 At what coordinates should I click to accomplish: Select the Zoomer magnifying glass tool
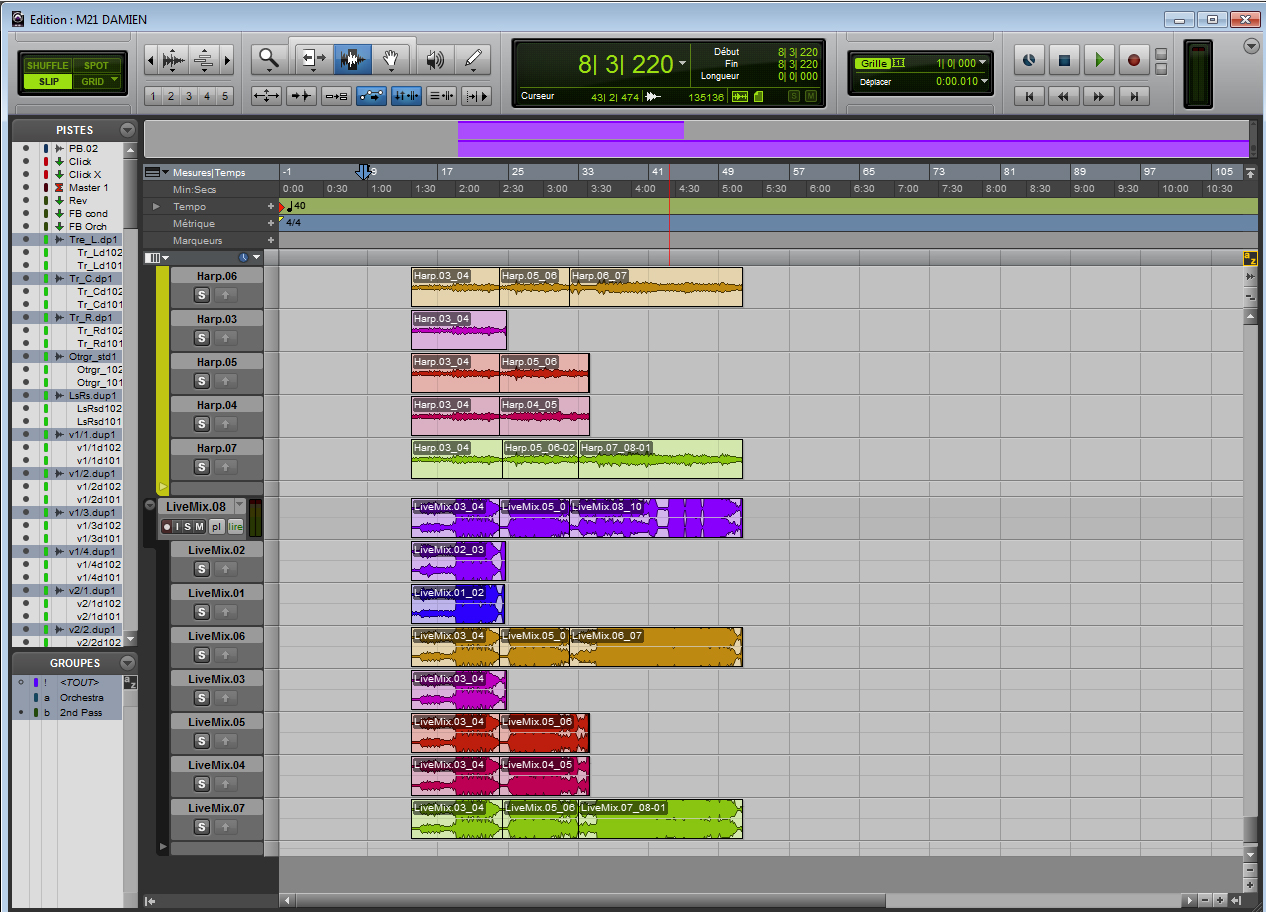coord(269,60)
